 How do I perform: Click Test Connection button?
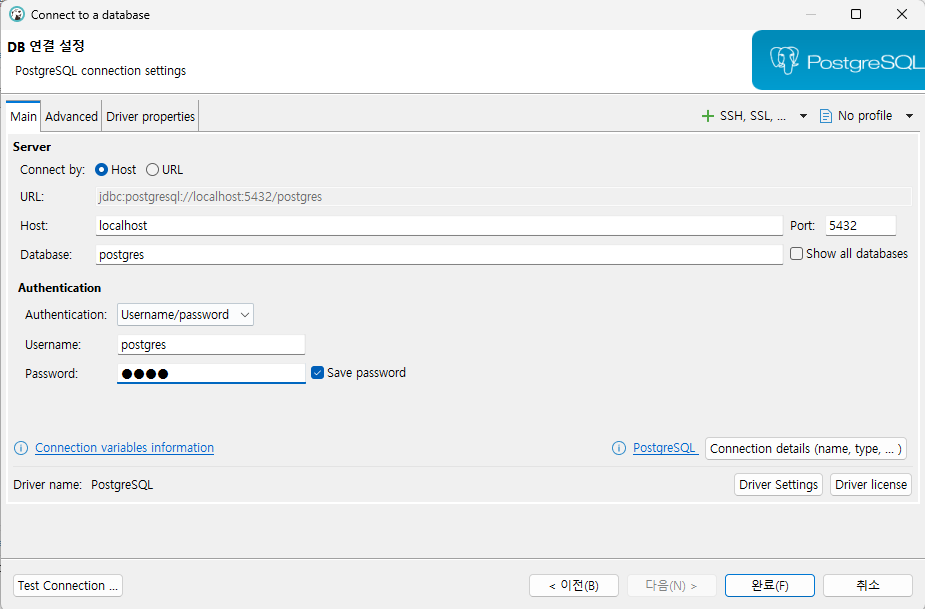(68, 585)
